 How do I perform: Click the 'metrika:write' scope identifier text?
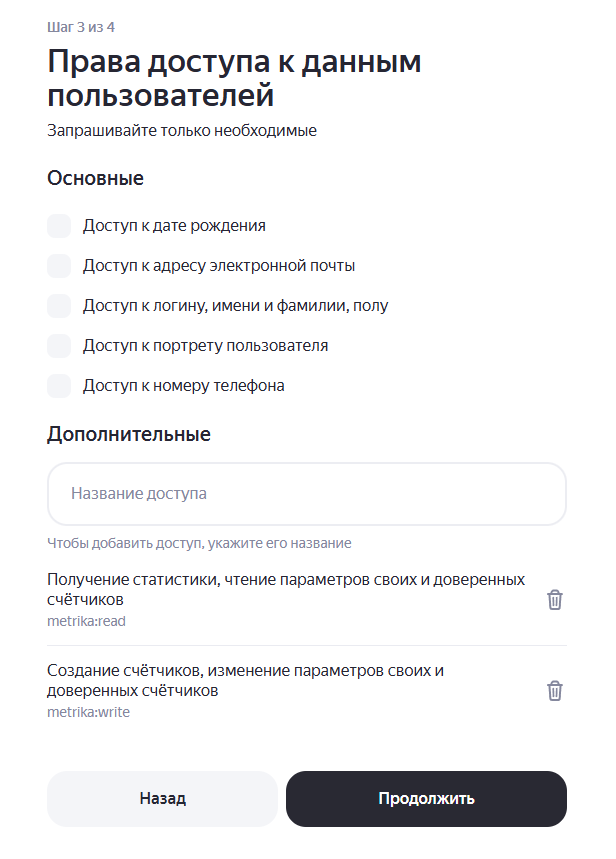tap(88, 713)
